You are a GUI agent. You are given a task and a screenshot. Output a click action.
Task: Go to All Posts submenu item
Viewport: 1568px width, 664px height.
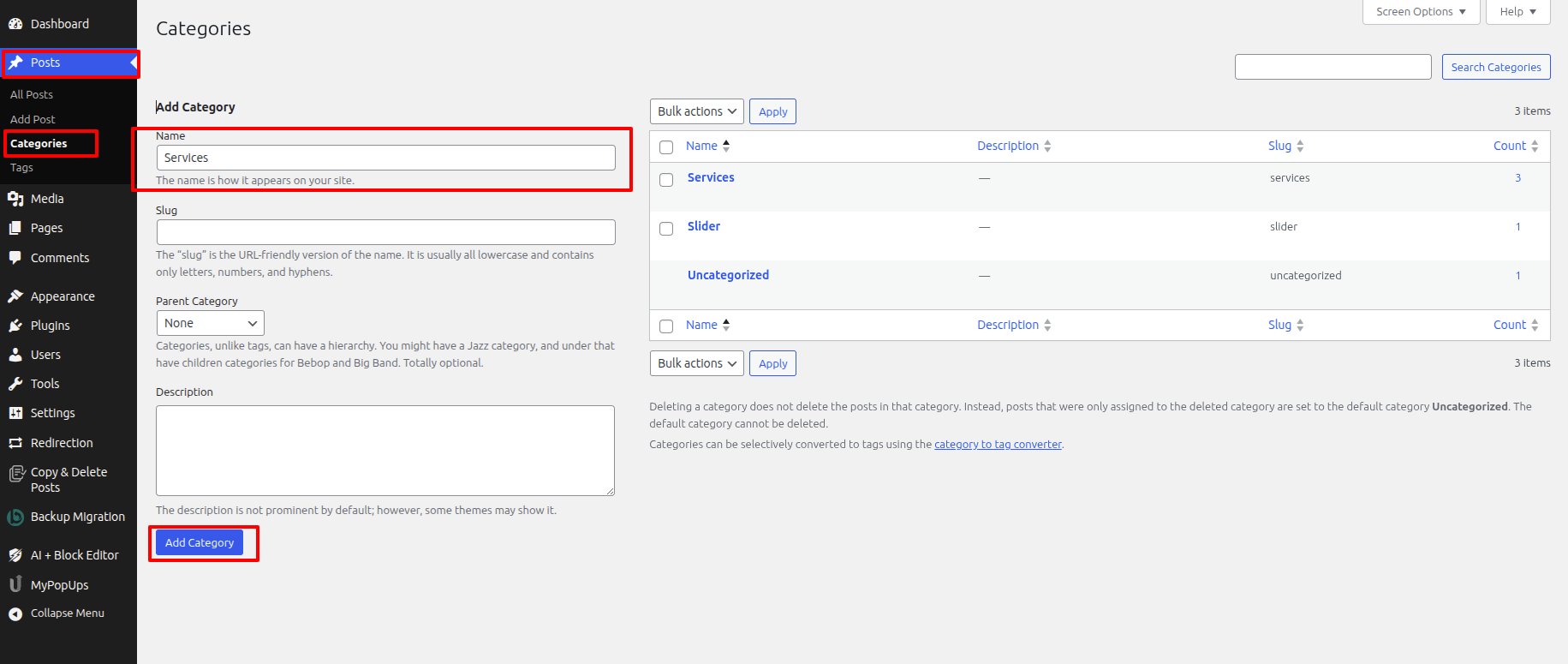pyautogui.click(x=32, y=94)
